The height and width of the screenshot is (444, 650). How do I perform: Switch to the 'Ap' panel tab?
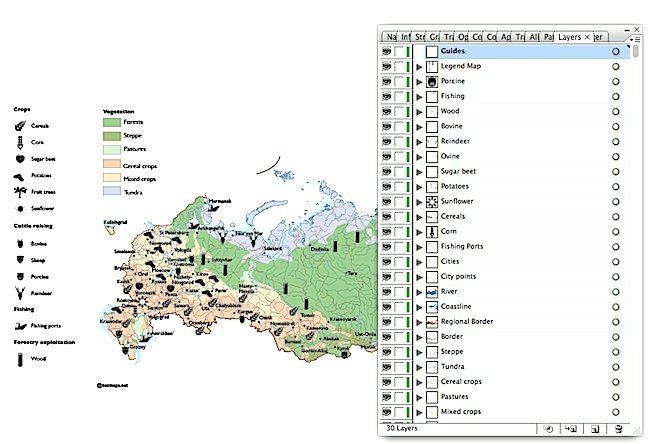point(505,37)
